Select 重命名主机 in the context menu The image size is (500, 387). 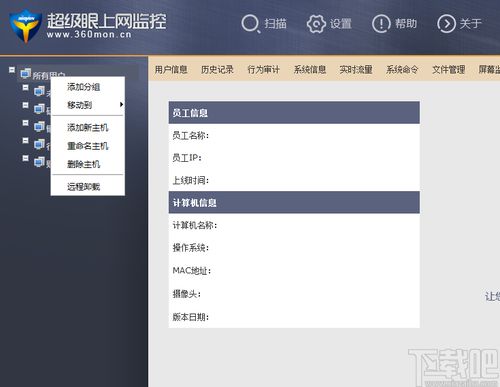[x=88, y=146]
